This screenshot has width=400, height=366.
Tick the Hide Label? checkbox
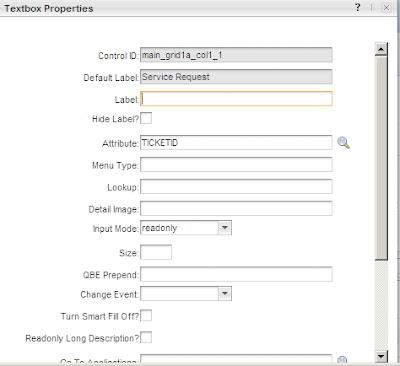click(x=146, y=118)
